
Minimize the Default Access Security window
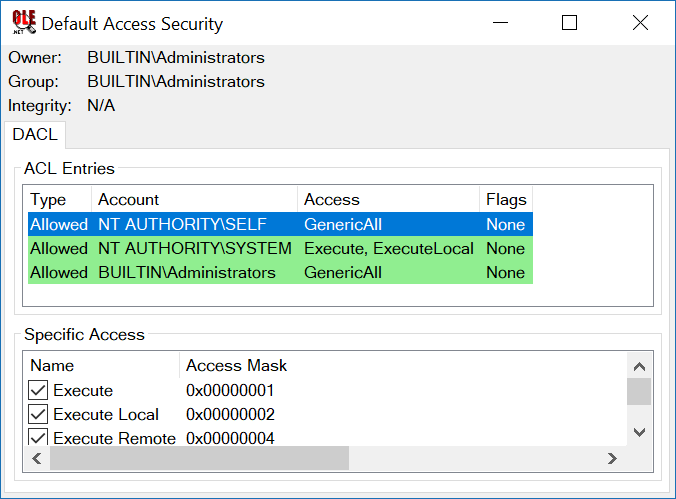point(499,23)
